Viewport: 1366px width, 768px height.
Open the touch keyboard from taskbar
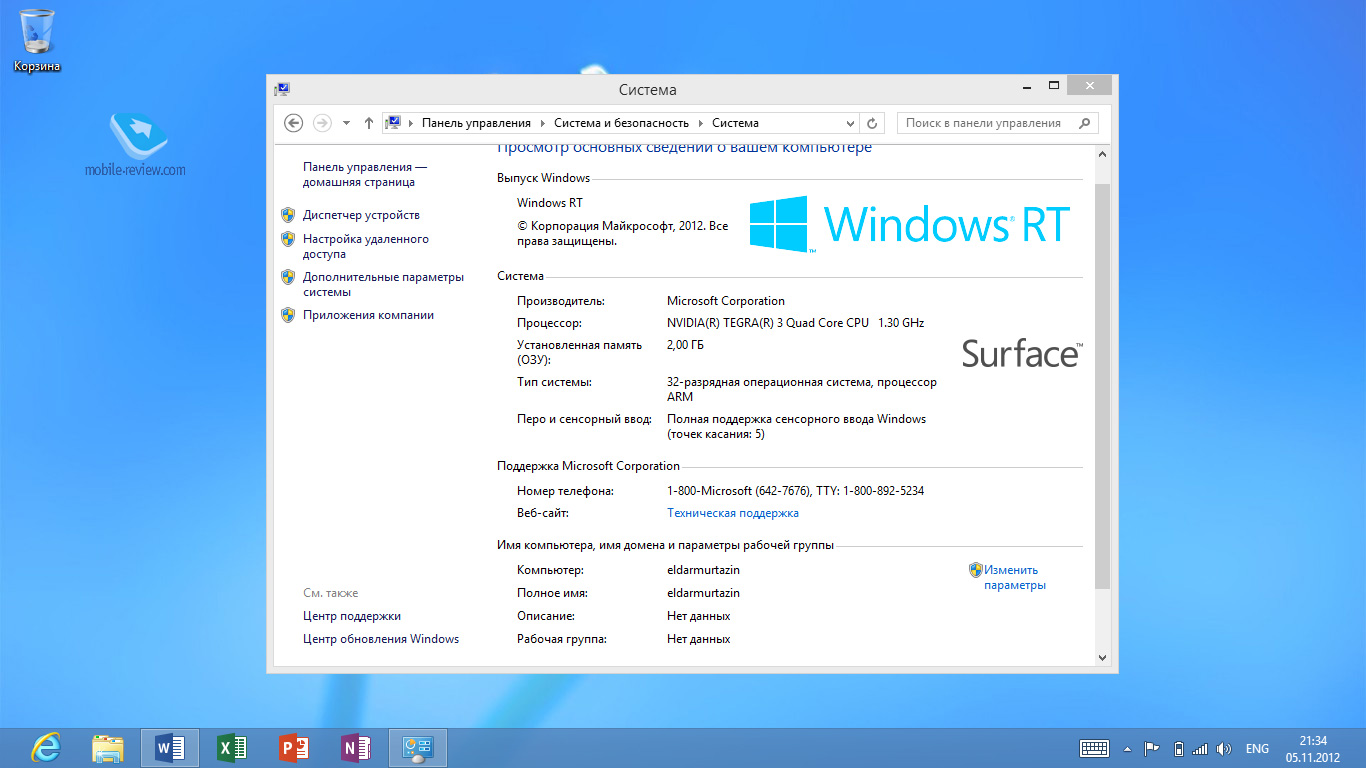coord(1094,748)
